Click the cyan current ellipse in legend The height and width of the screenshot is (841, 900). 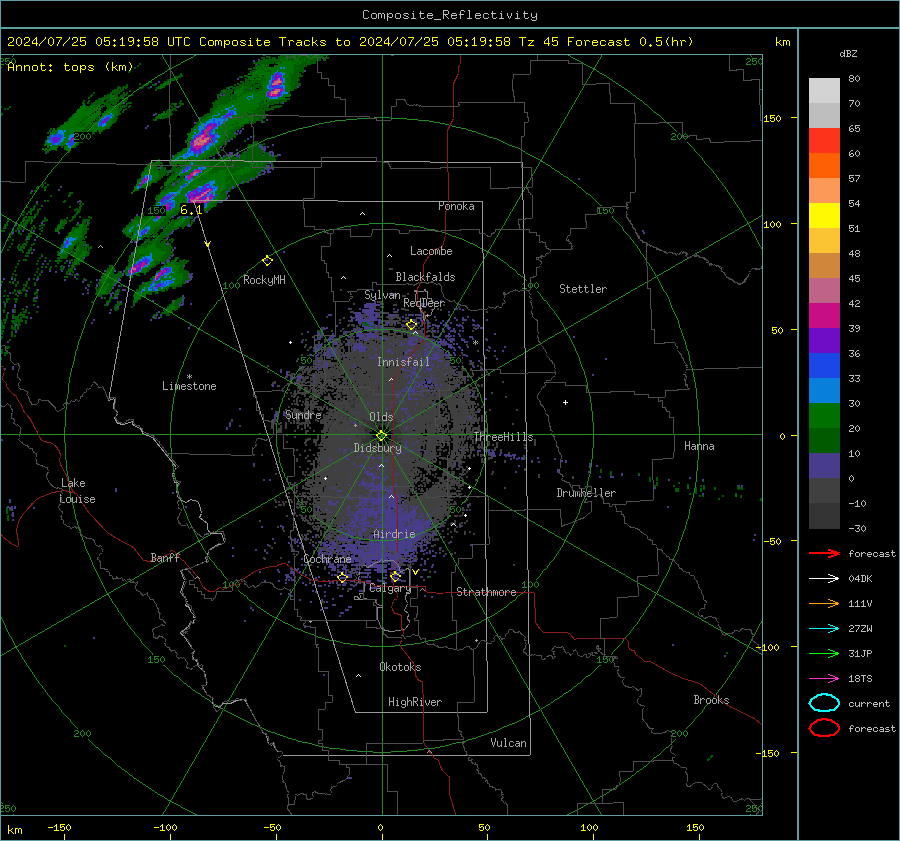click(x=824, y=703)
